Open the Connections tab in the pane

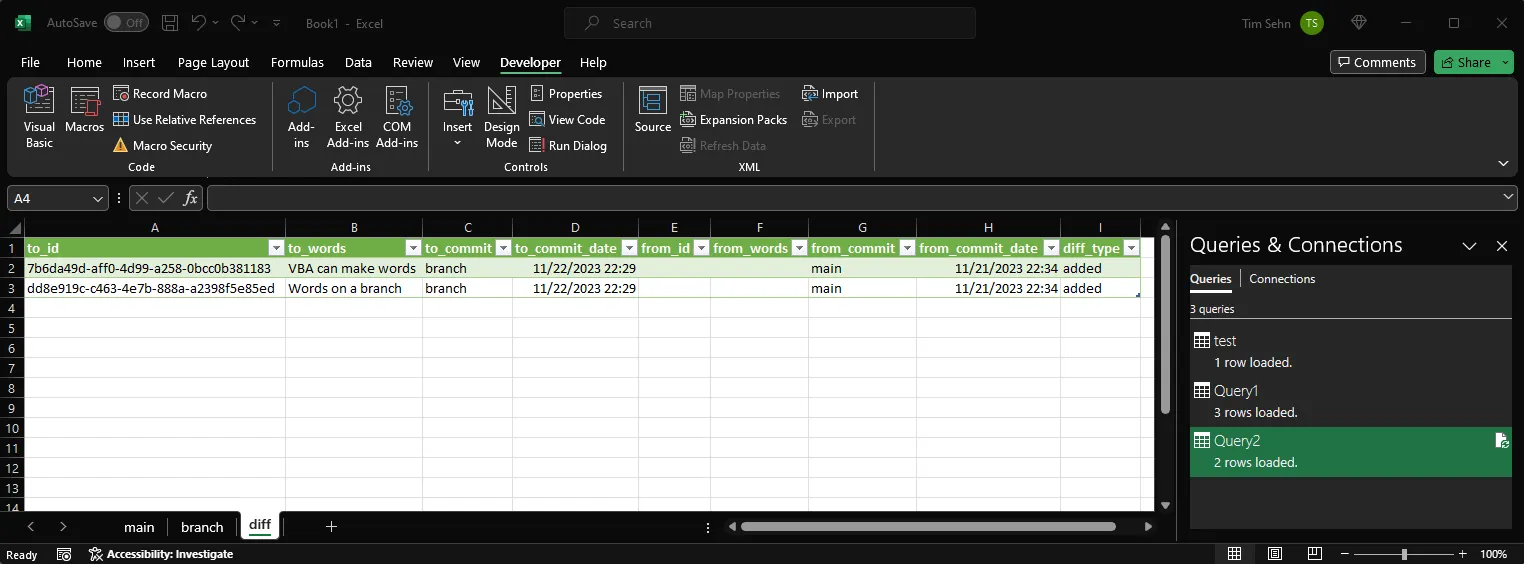pos(1282,279)
